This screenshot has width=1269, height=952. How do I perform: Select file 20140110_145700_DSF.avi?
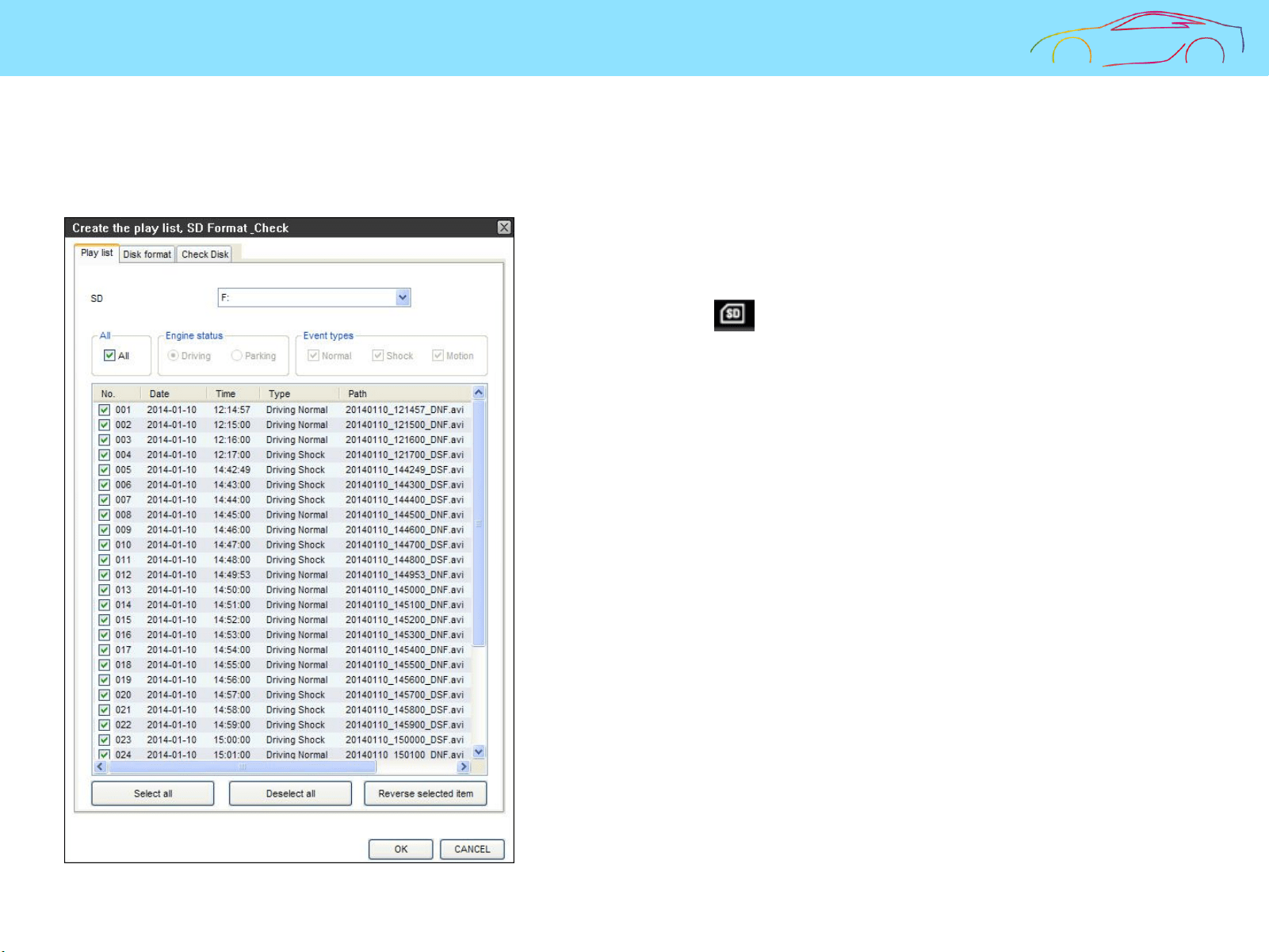[x=404, y=694]
